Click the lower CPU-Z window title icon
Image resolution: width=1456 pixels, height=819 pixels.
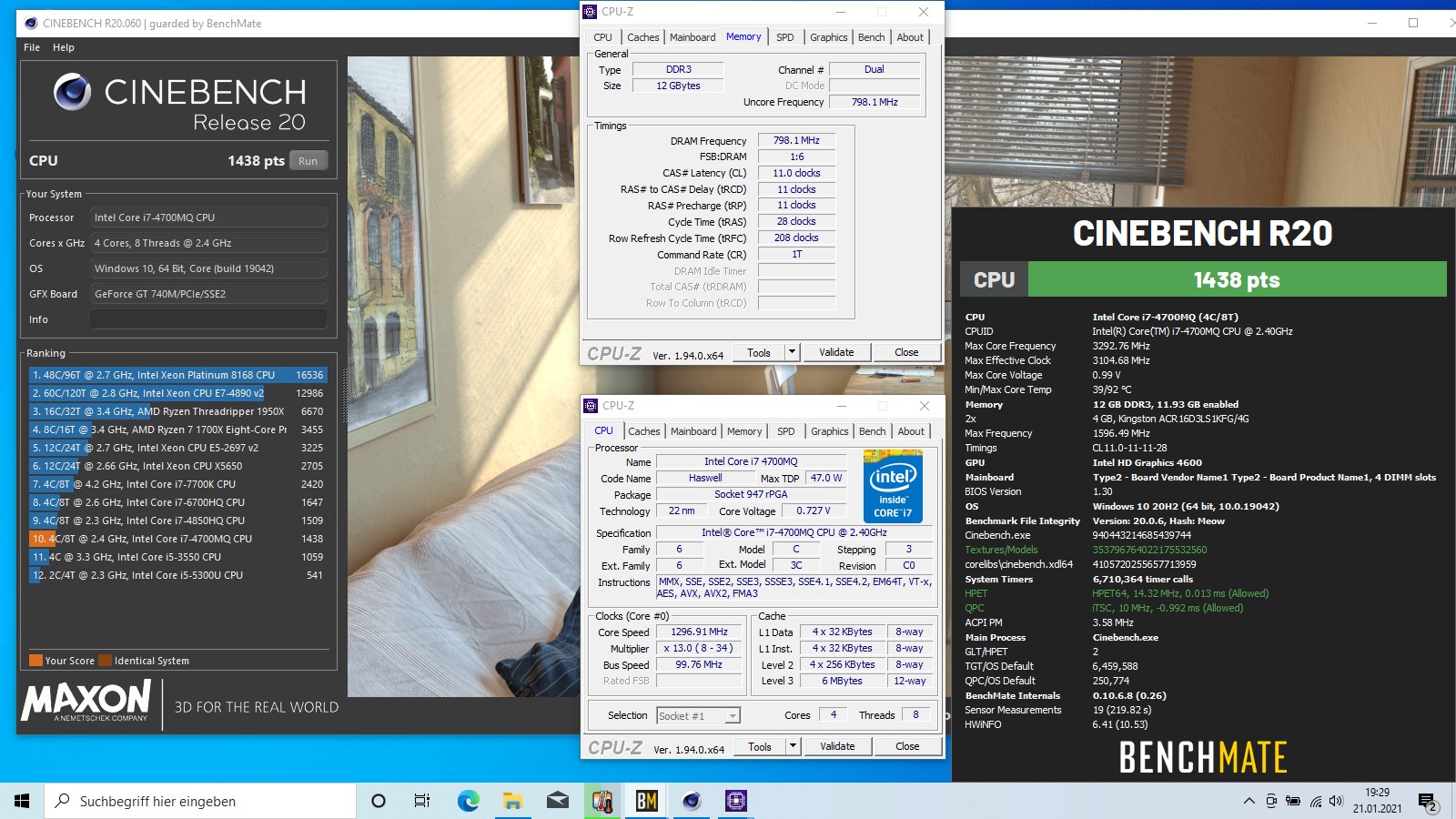click(591, 406)
